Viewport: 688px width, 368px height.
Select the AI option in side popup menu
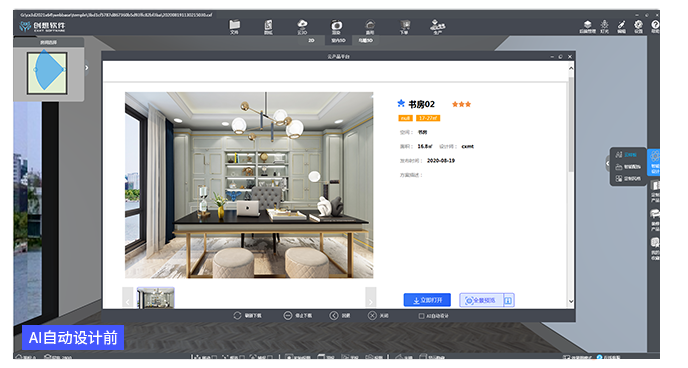click(626, 155)
